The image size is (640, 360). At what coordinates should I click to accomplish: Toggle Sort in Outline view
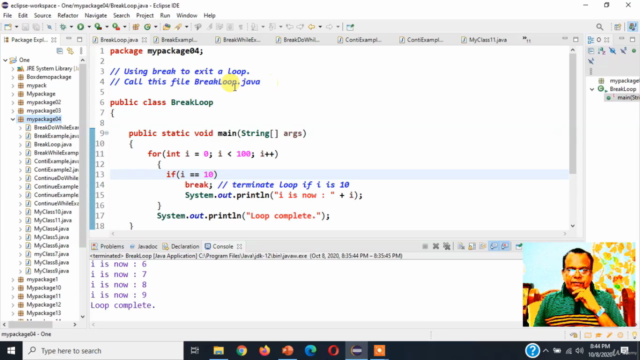[602, 51]
